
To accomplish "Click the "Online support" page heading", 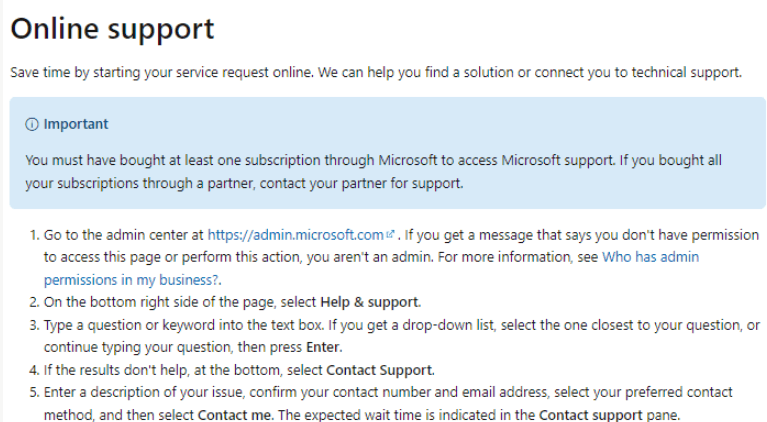I will pos(112,29).
